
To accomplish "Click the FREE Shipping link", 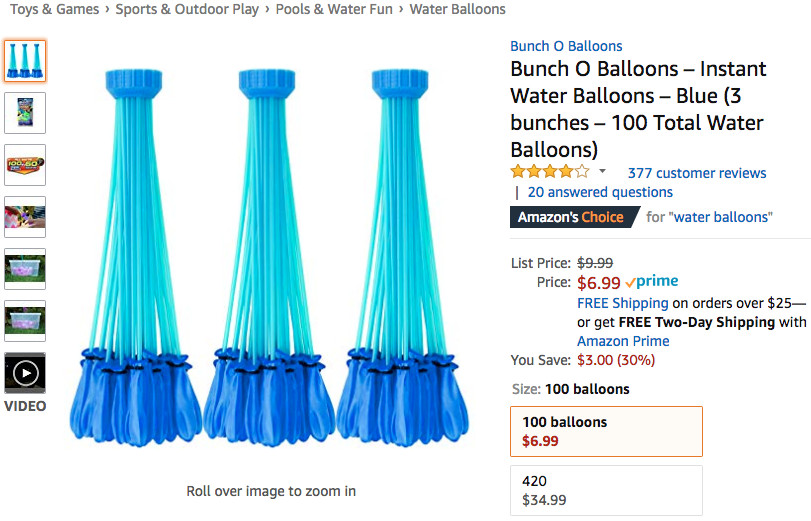I will tap(622, 303).
